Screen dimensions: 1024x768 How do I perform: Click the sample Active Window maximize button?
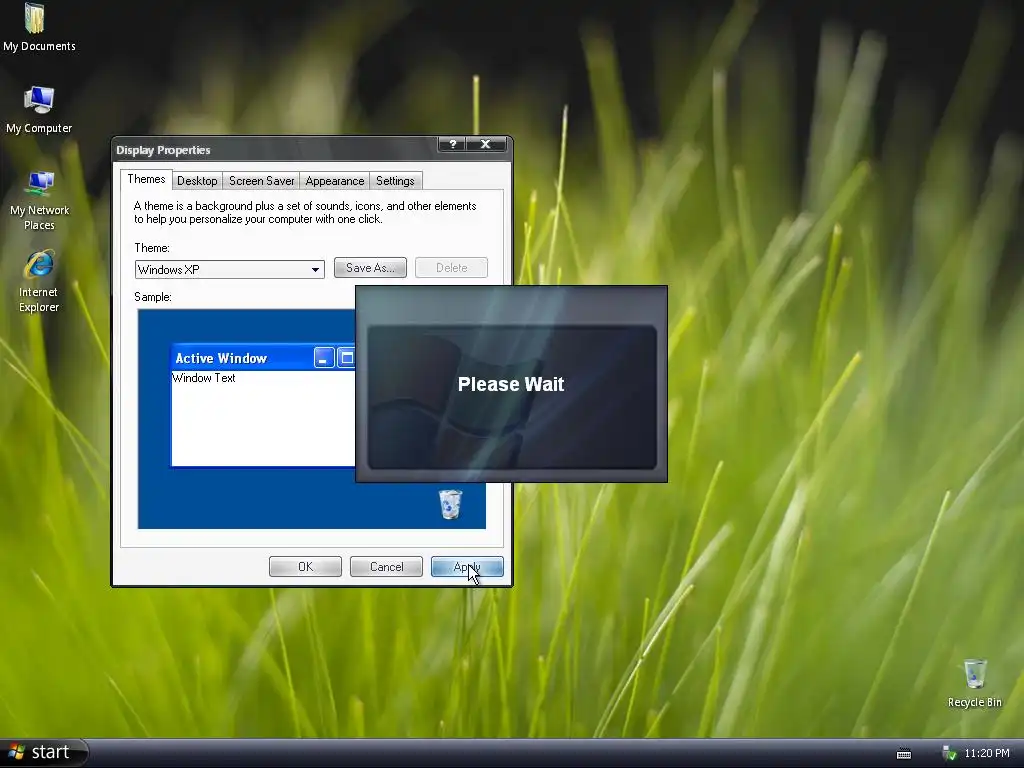(346, 358)
